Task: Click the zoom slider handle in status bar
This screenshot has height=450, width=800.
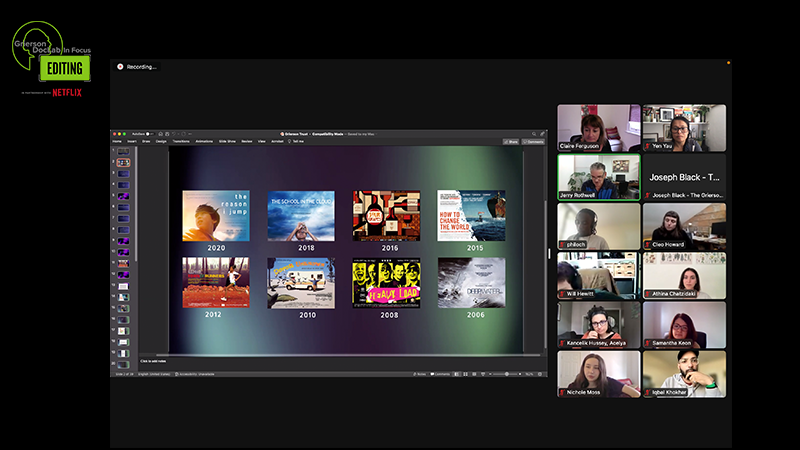Action: (507, 374)
